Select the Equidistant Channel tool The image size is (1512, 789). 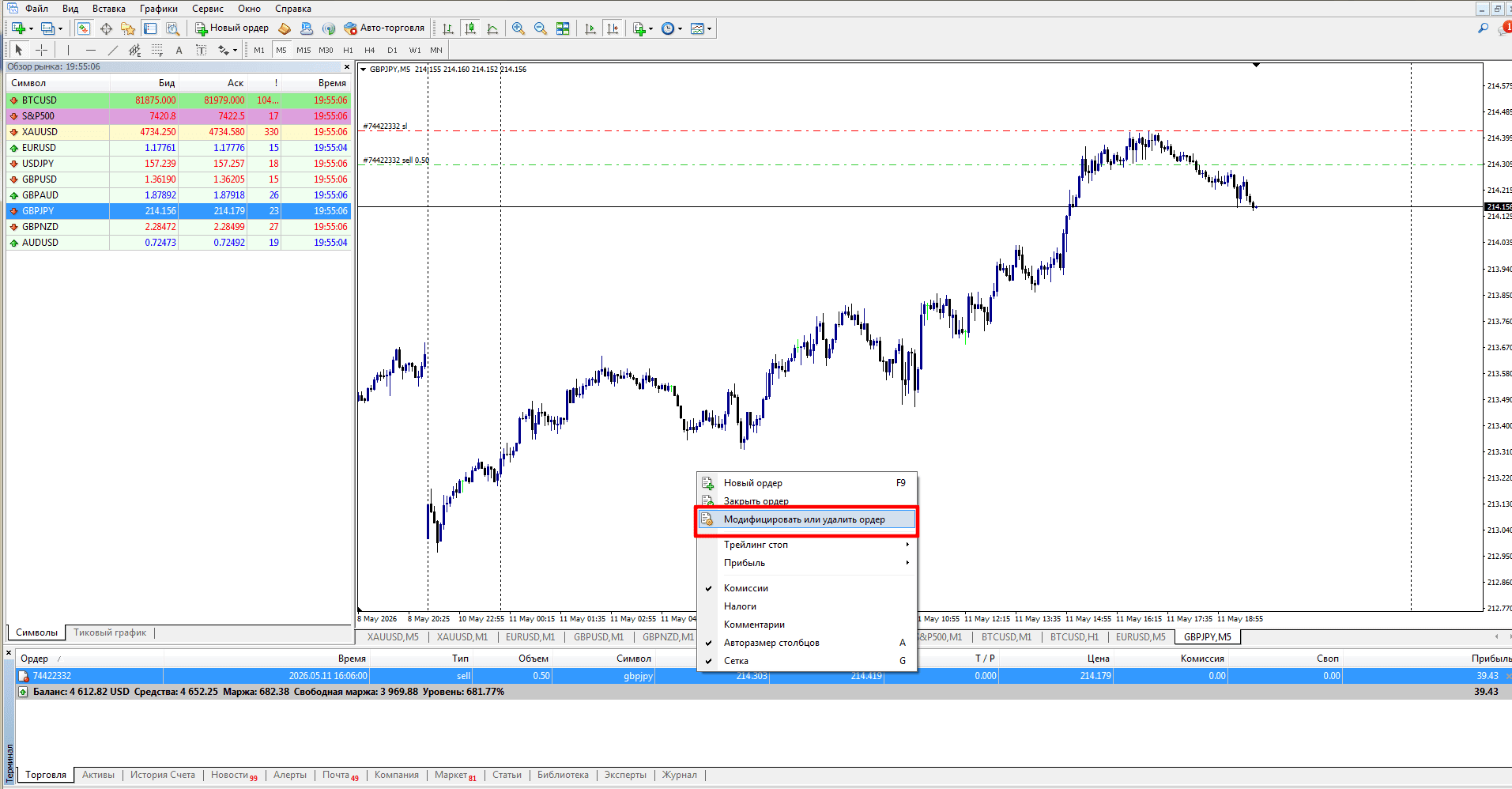(x=135, y=50)
